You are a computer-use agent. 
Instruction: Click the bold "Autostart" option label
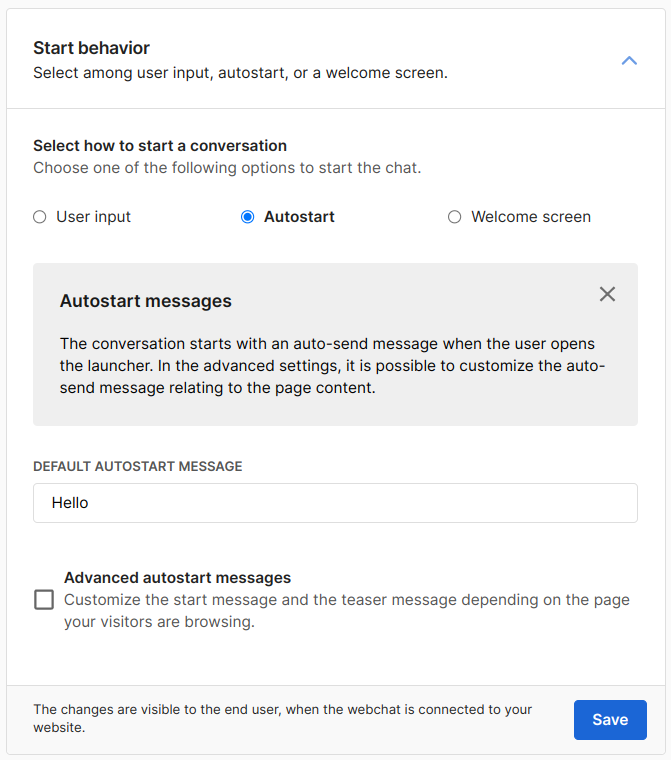pyautogui.click(x=299, y=217)
